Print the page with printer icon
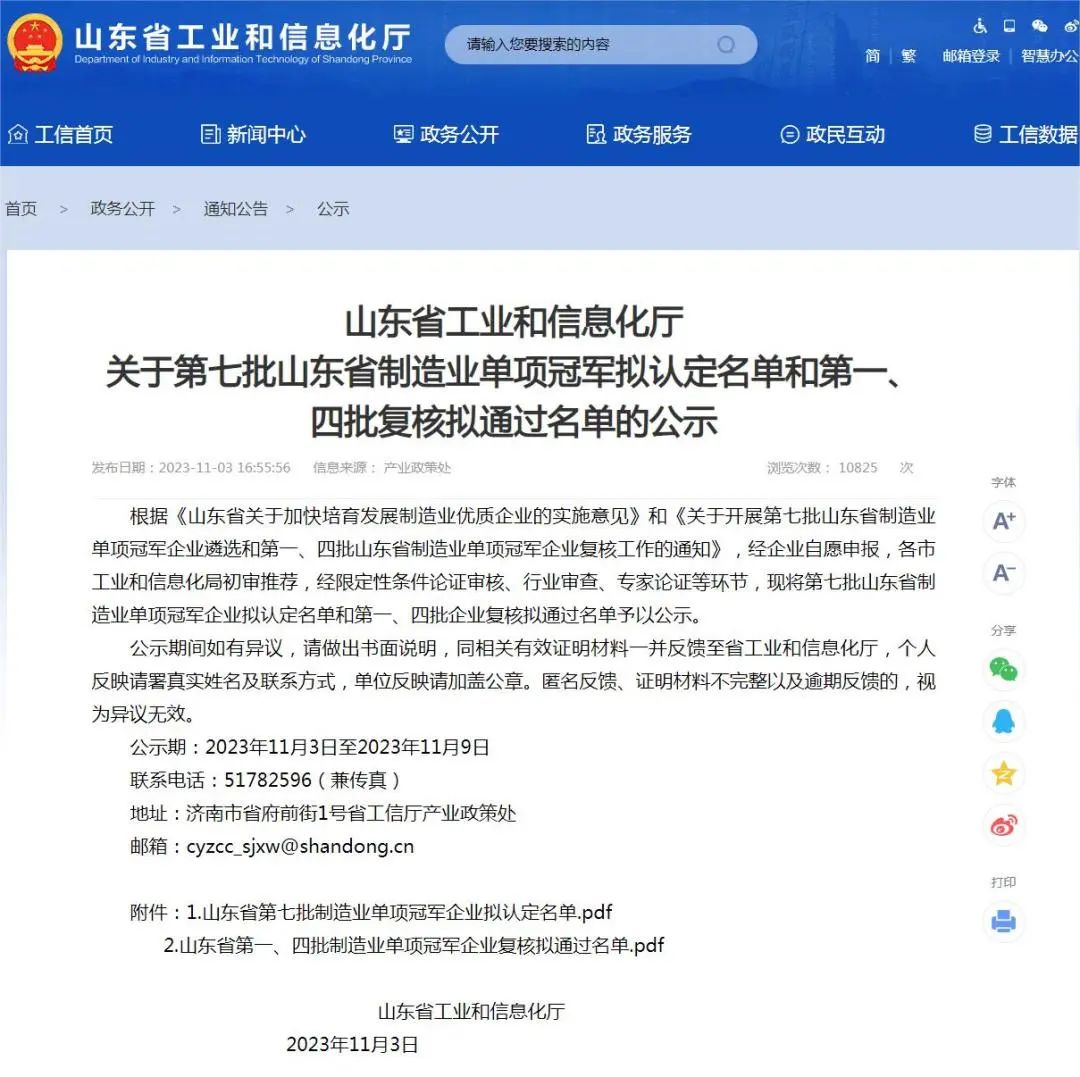Viewport: 1080px width, 1077px height. coord(1004,921)
